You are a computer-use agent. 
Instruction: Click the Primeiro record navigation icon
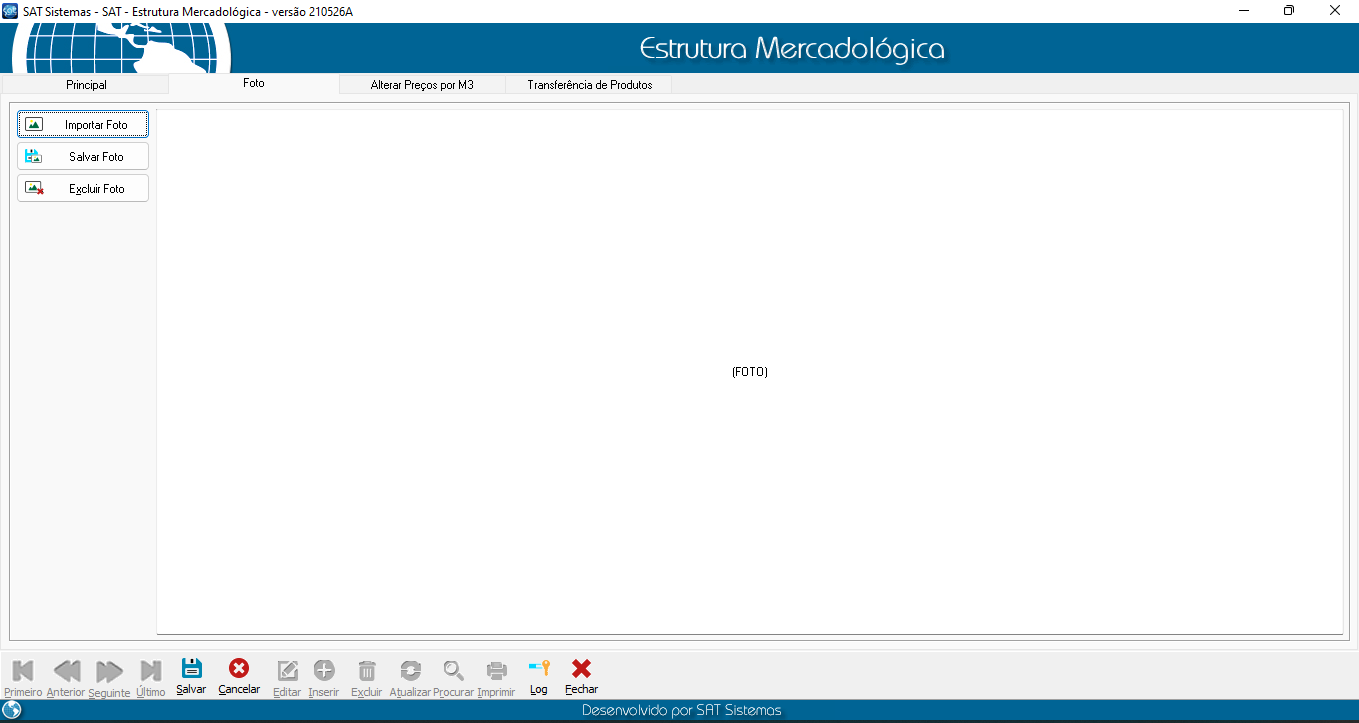coord(22,670)
